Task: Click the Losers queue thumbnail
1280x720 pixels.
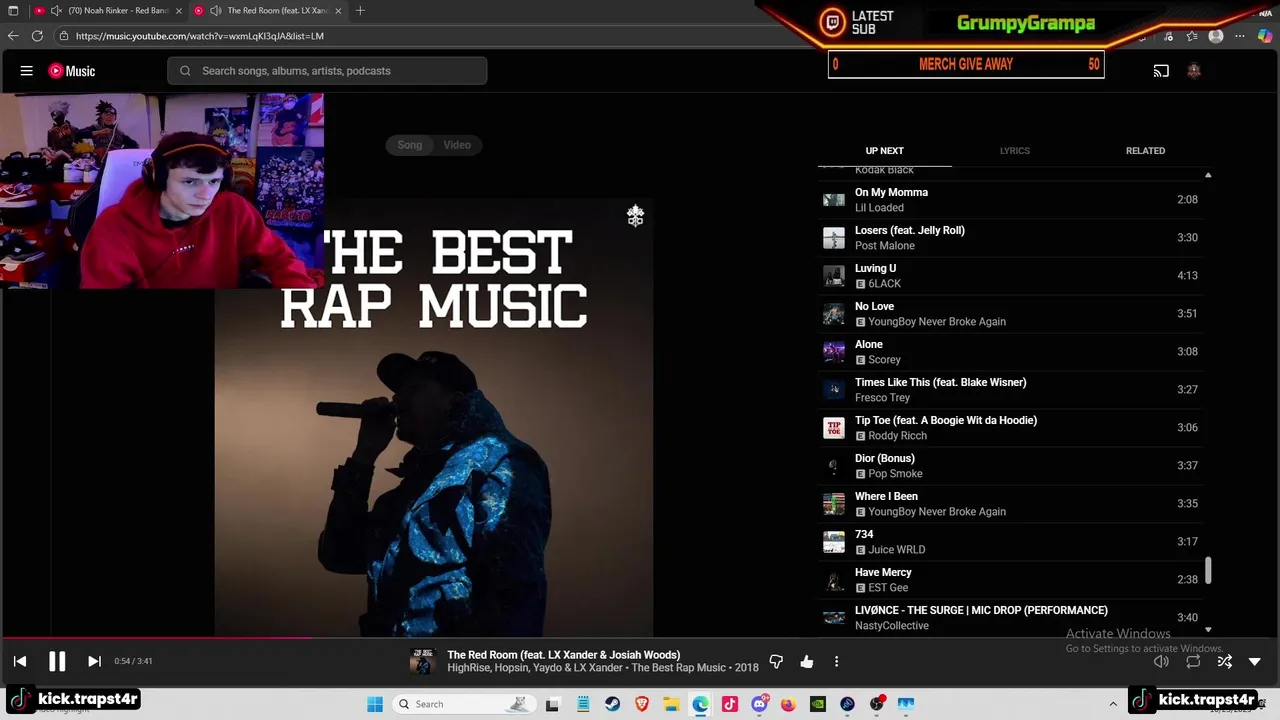Action: pyautogui.click(x=834, y=238)
